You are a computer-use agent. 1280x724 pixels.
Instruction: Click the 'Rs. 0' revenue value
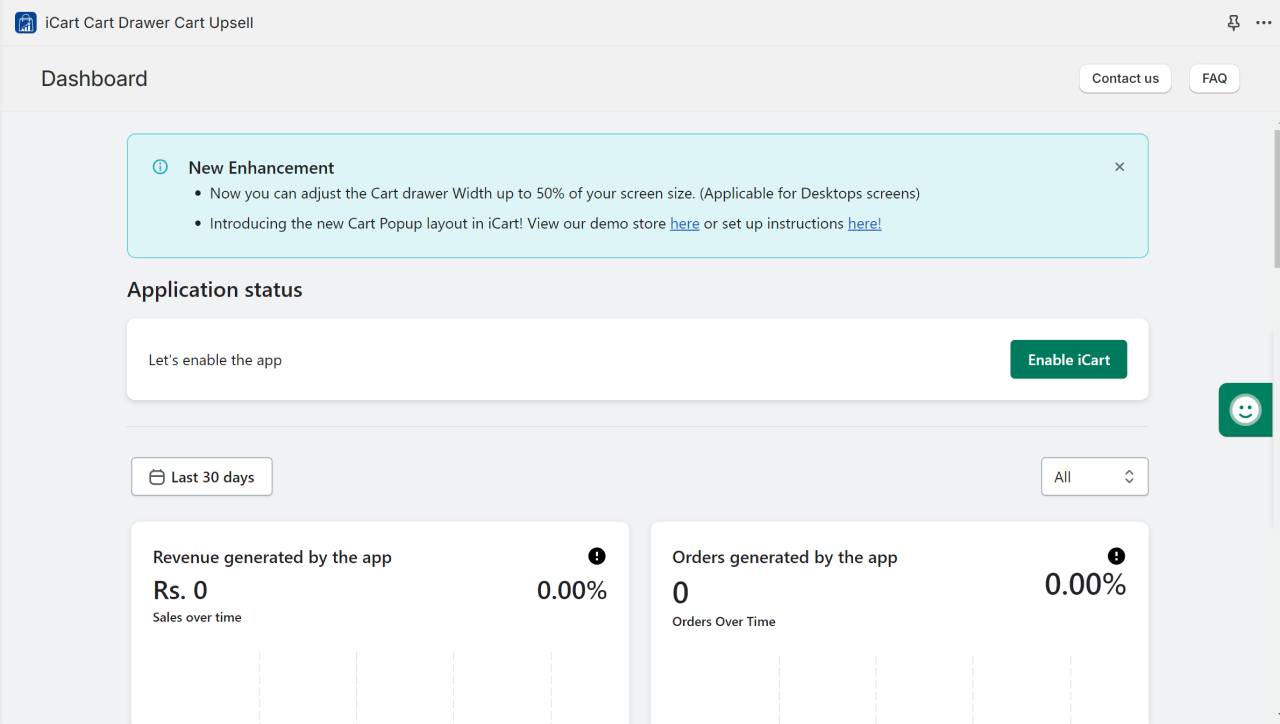180,590
